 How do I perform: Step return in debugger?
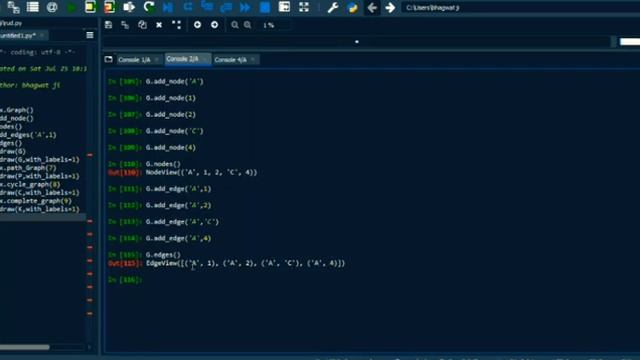226,7
